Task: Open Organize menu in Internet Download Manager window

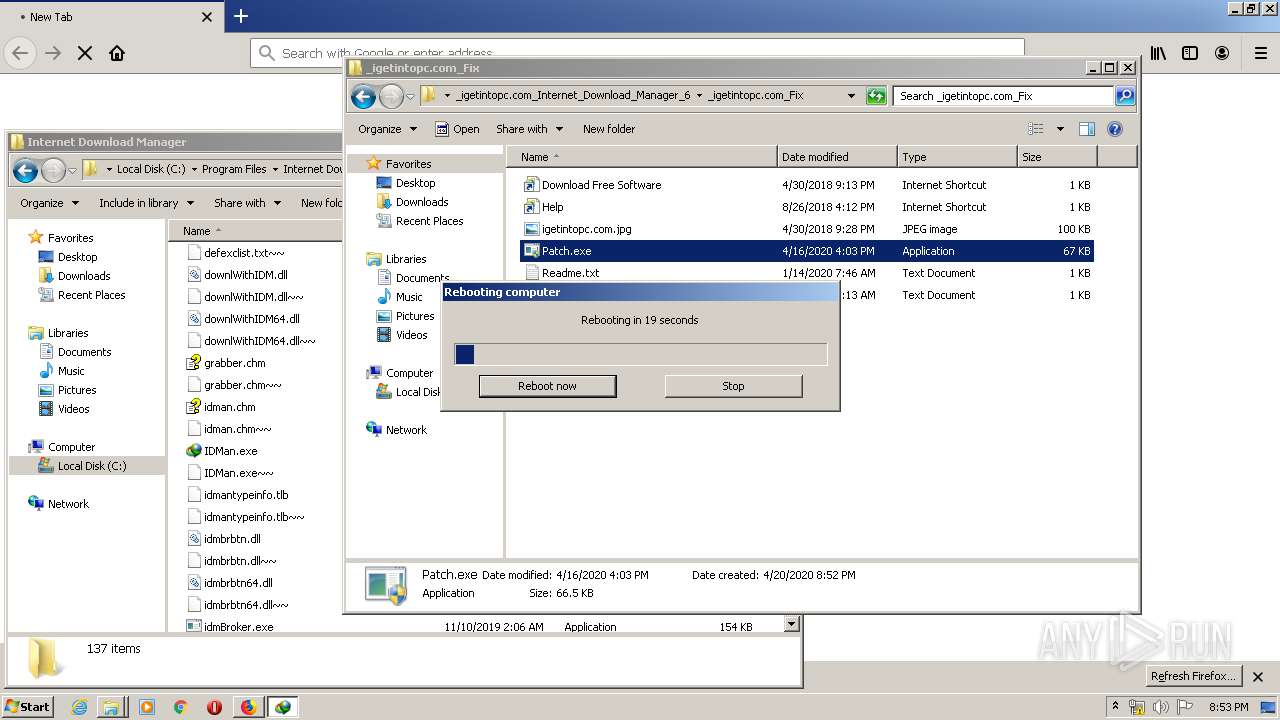Action: coord(49,203)
